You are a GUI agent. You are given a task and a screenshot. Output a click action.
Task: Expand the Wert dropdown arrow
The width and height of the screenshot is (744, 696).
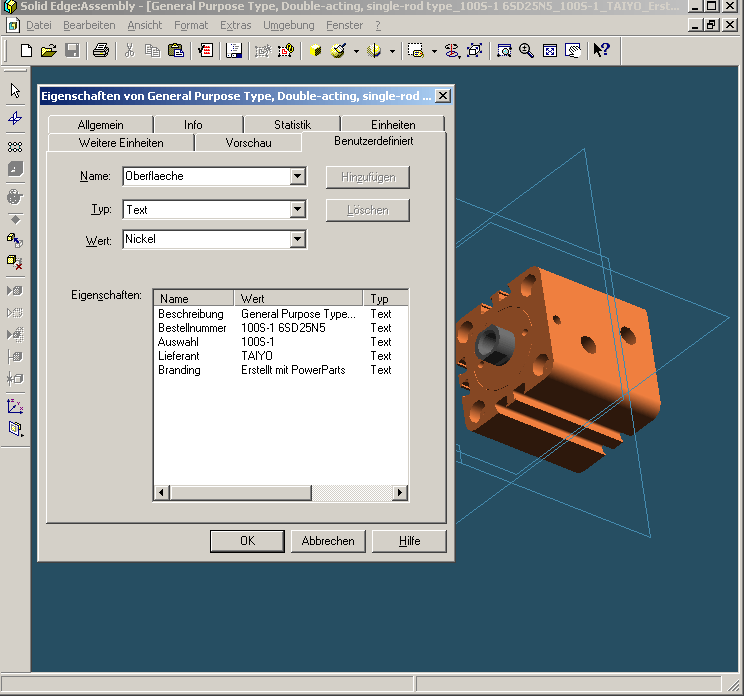point(297,239)
